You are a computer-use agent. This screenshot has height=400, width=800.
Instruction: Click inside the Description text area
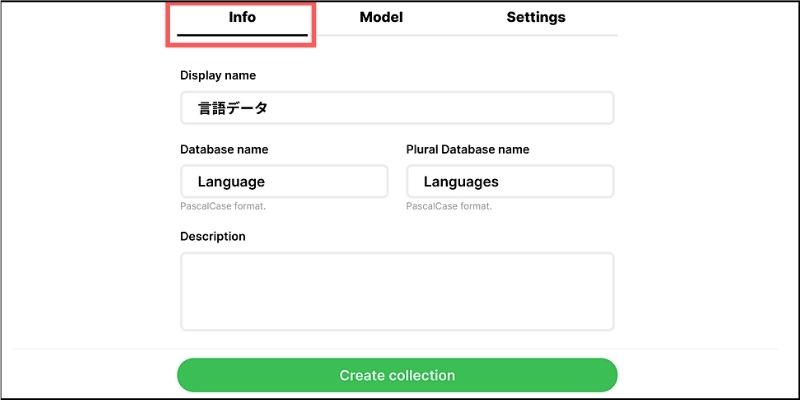point(397,291)
